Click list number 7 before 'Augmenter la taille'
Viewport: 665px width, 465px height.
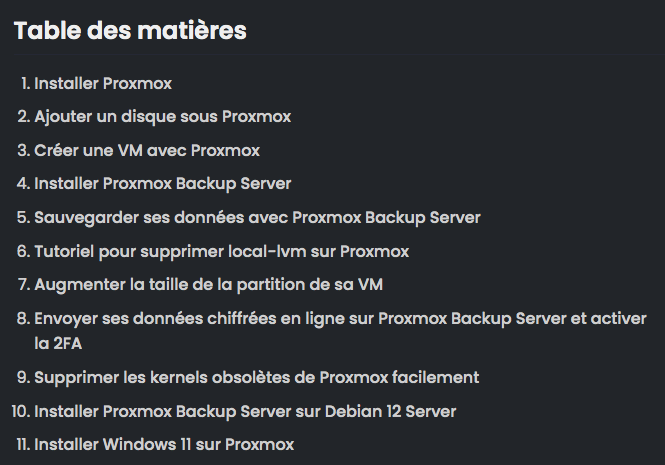point(24,285)
